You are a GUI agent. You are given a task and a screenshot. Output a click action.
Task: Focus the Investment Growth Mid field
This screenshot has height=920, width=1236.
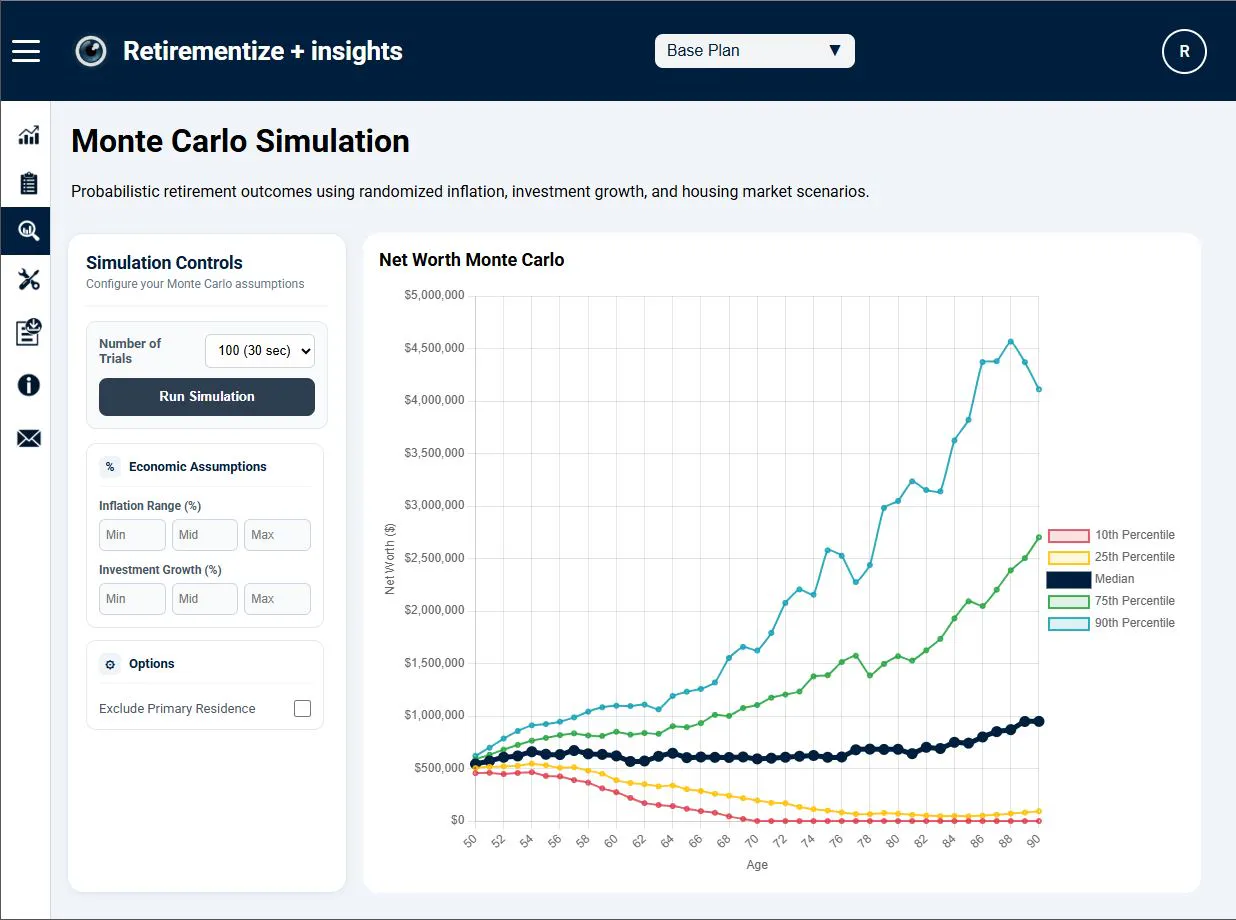point(205,599)
